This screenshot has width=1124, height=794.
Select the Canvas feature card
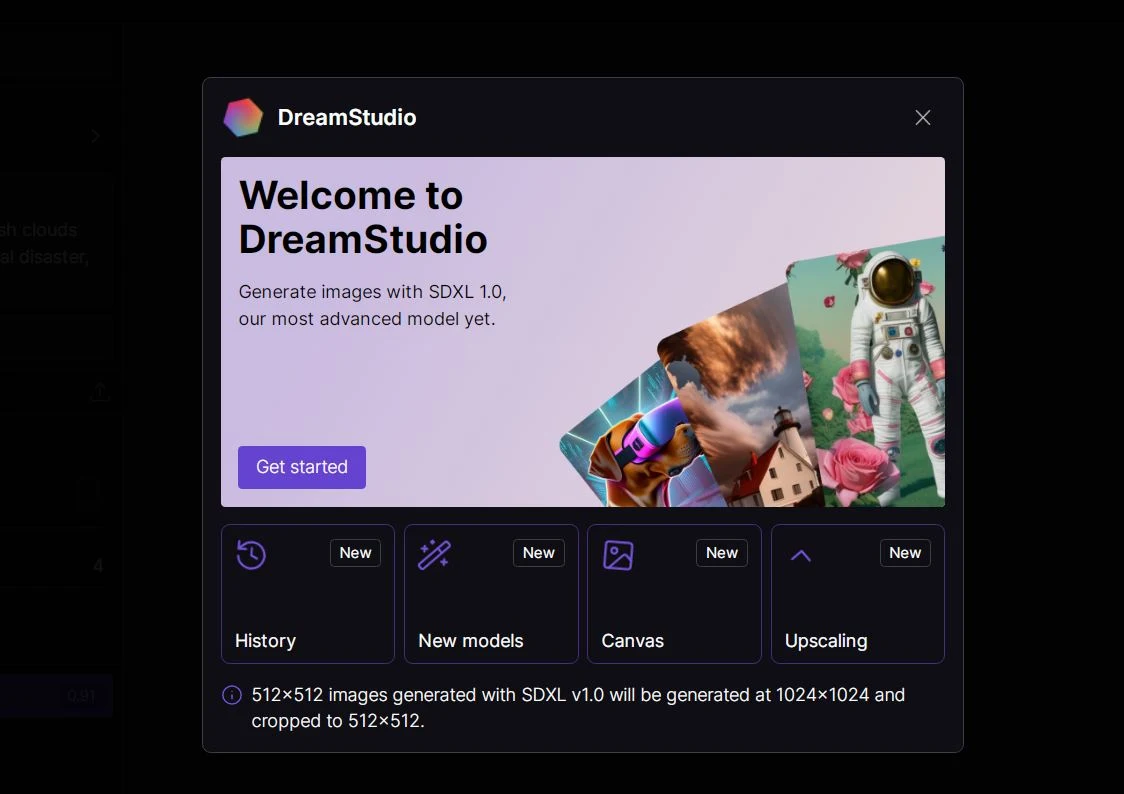[674, 594]
